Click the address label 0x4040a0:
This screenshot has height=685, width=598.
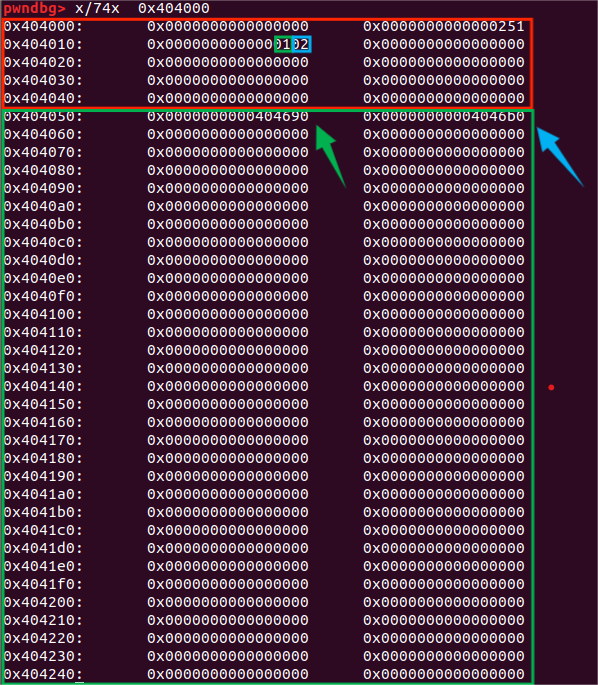[x=43, y=206]
